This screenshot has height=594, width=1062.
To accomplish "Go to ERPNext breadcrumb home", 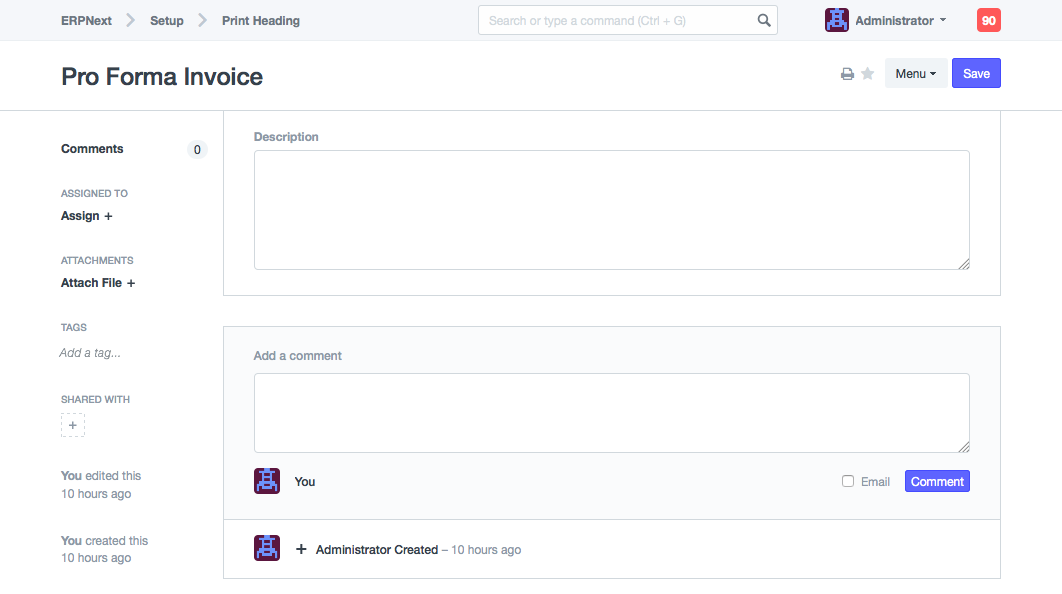I will point(86,20).
